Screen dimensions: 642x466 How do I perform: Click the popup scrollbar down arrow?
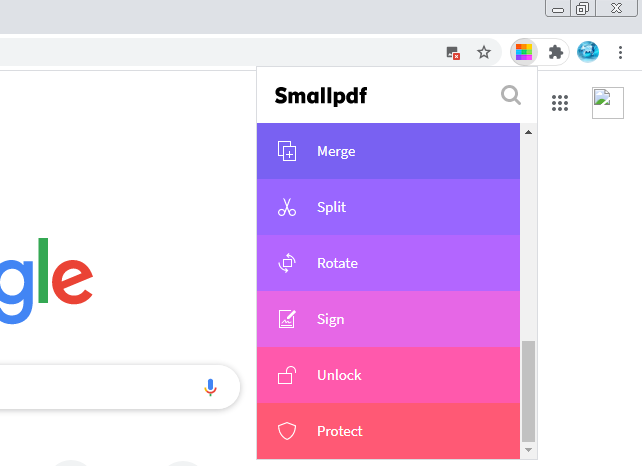[529, 450]
